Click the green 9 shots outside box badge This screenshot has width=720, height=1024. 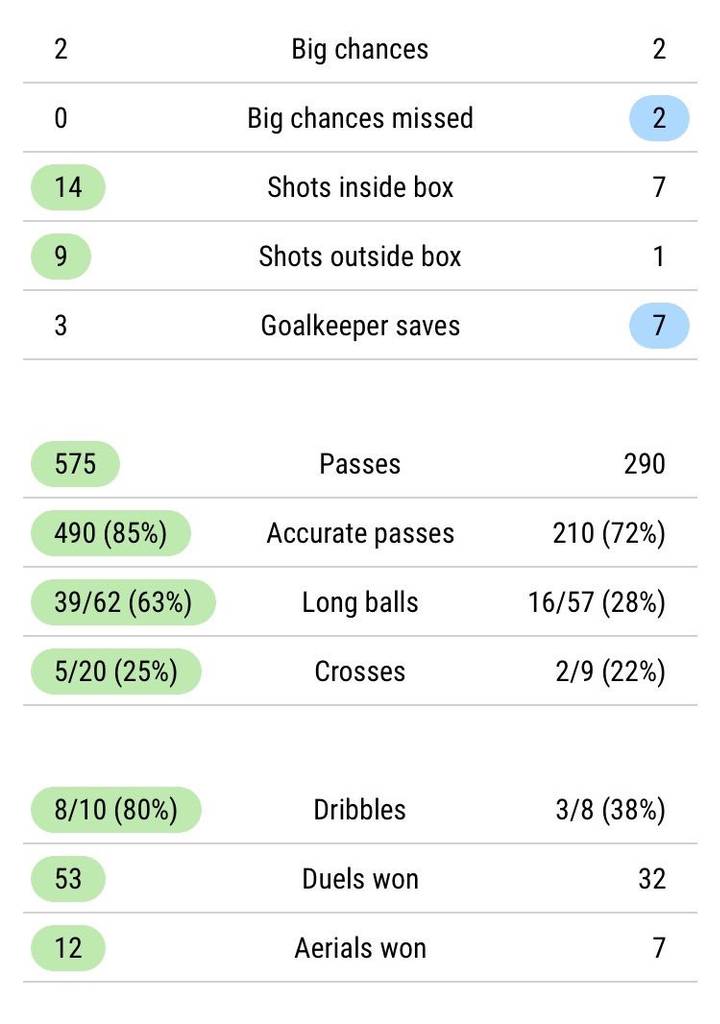(61, 256)
